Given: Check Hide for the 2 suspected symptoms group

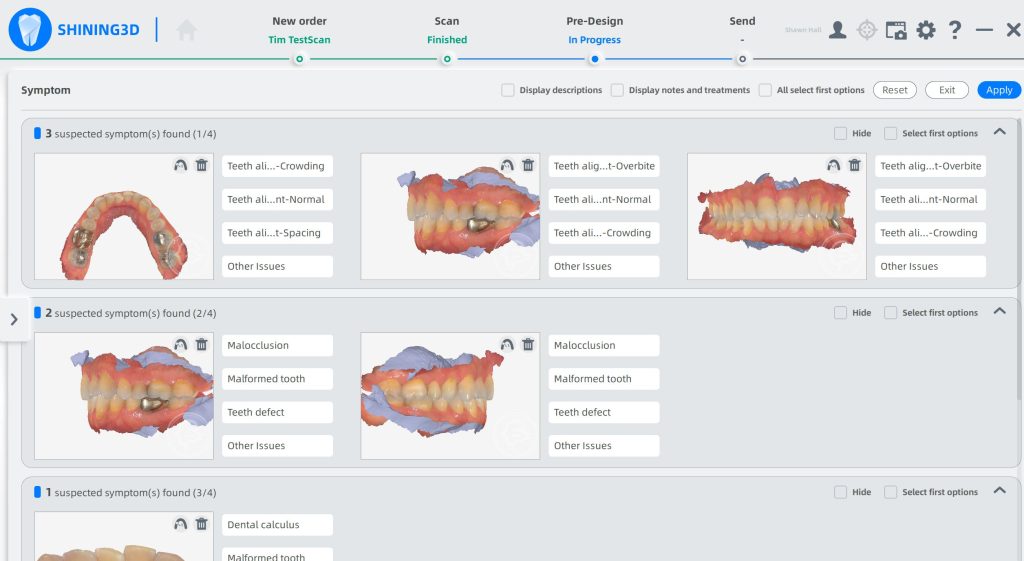Looking at the screenshot, I should [840, 313].
